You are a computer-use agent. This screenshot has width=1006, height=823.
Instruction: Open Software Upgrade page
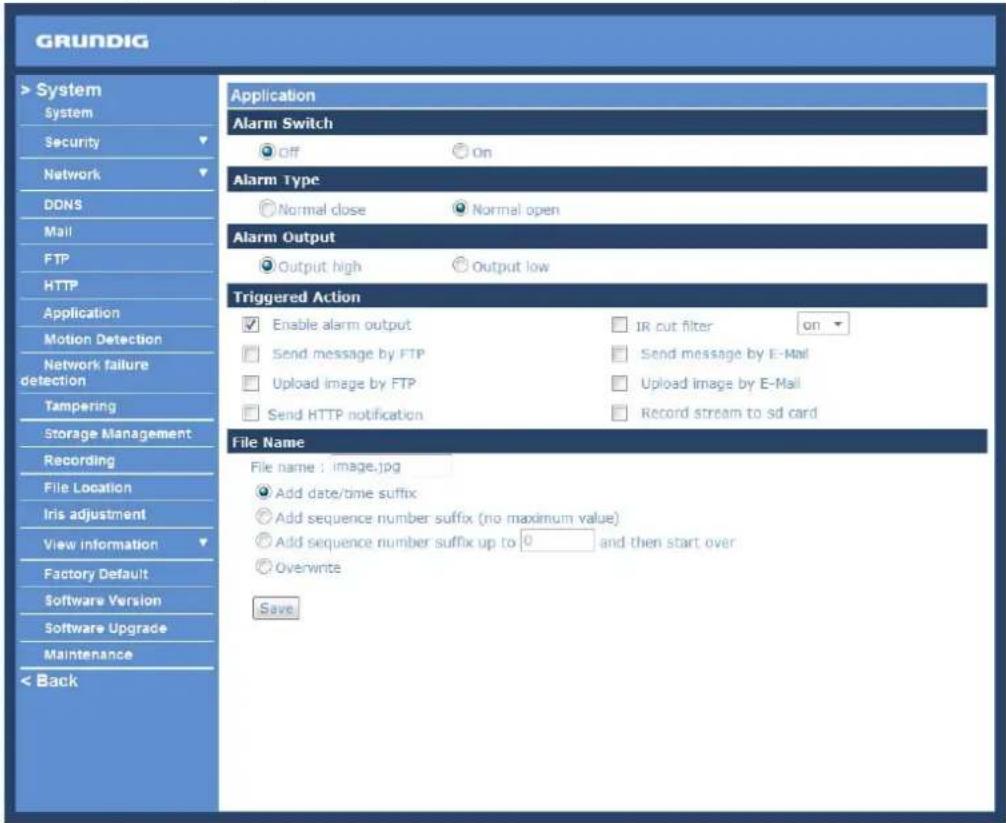click(105, 628)
